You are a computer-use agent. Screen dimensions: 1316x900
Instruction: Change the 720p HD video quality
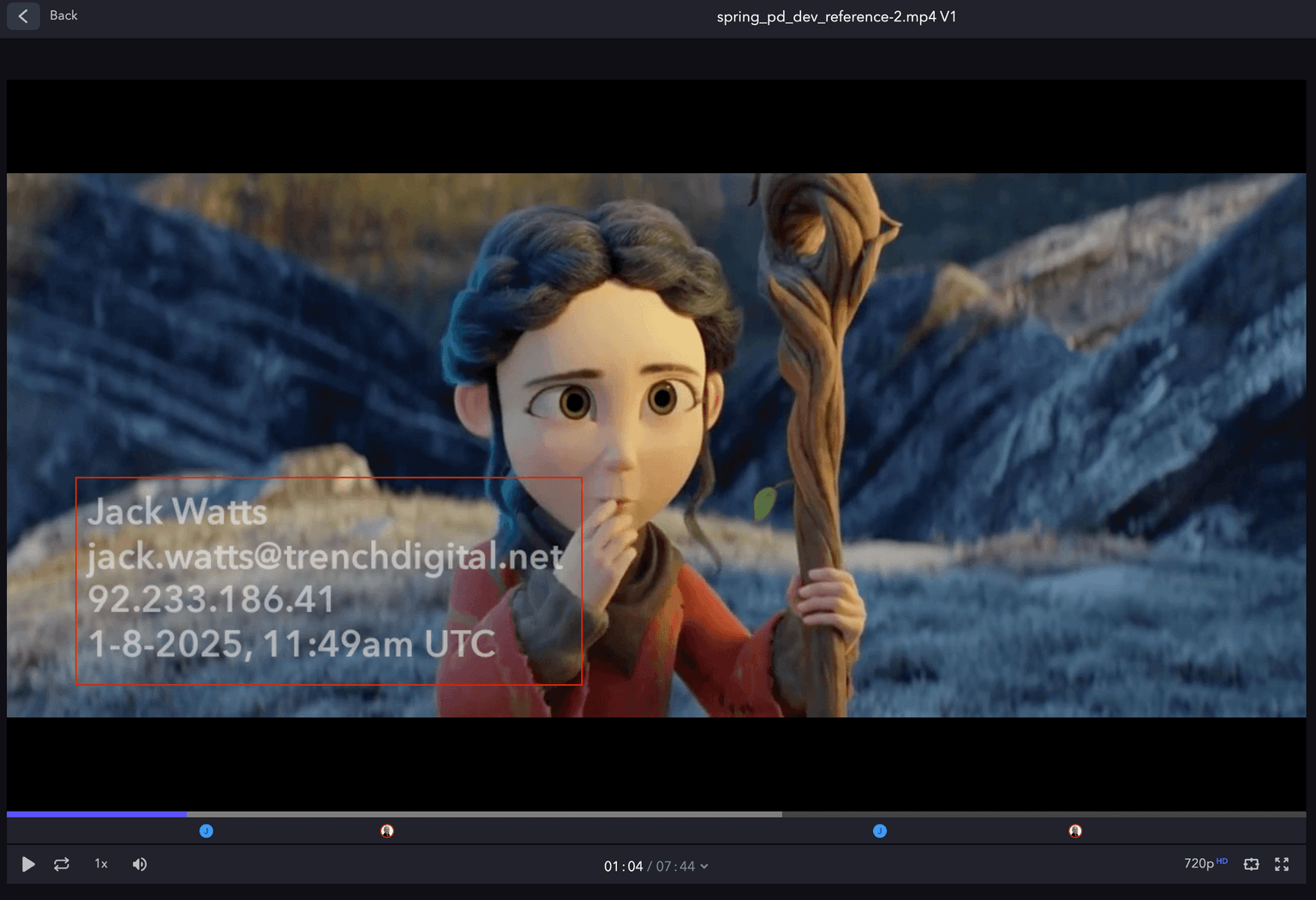(1205, 863)
